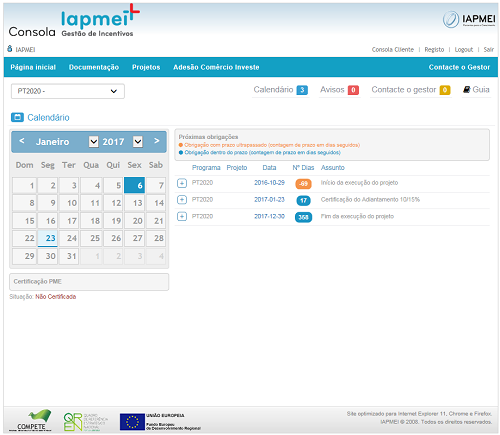Expand the row dated 2017-12-30
The image size is (500, 435).
tap(182, 216)
